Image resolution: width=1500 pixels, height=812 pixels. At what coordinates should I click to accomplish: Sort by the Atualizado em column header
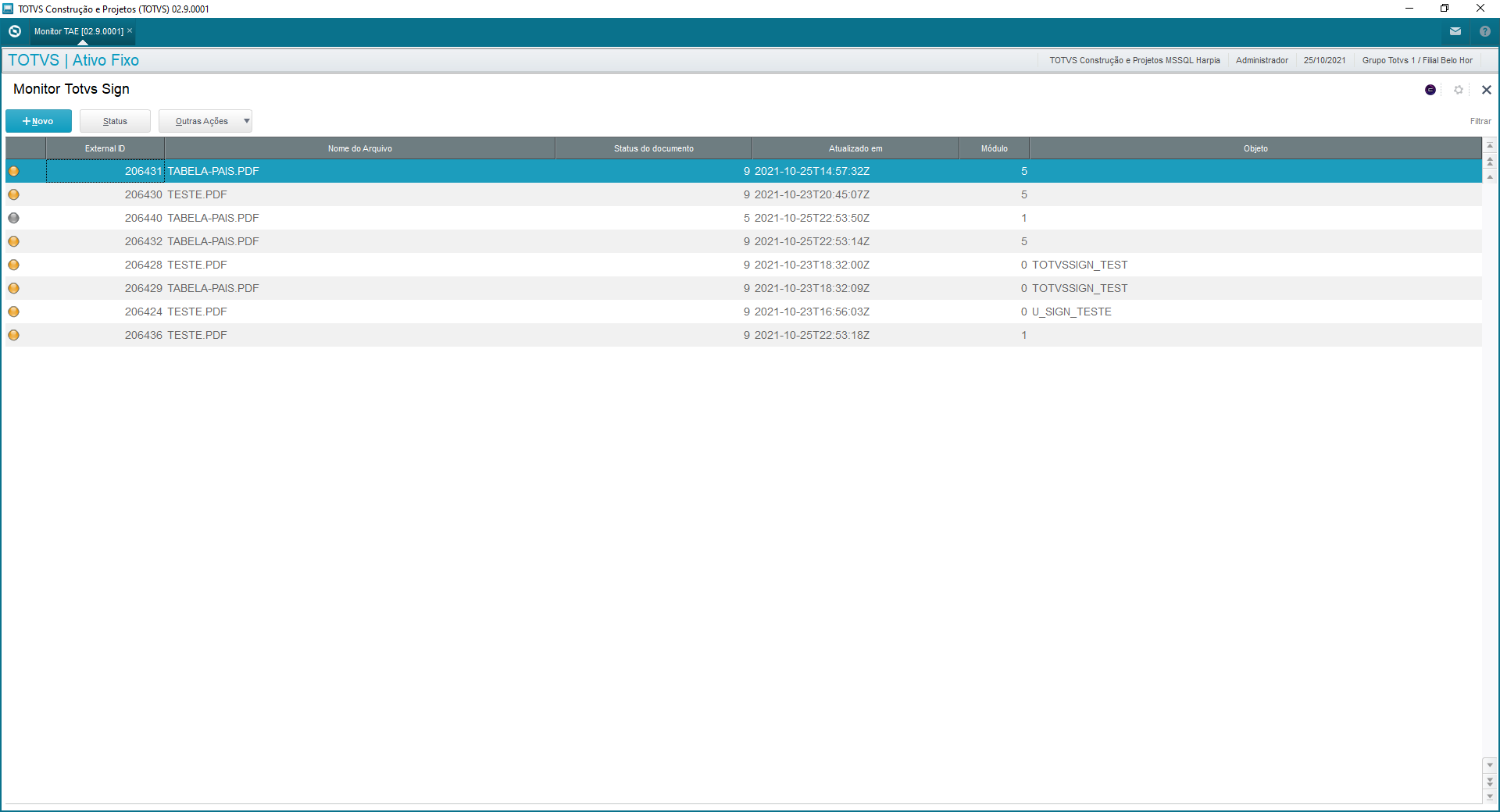(855, 148)
